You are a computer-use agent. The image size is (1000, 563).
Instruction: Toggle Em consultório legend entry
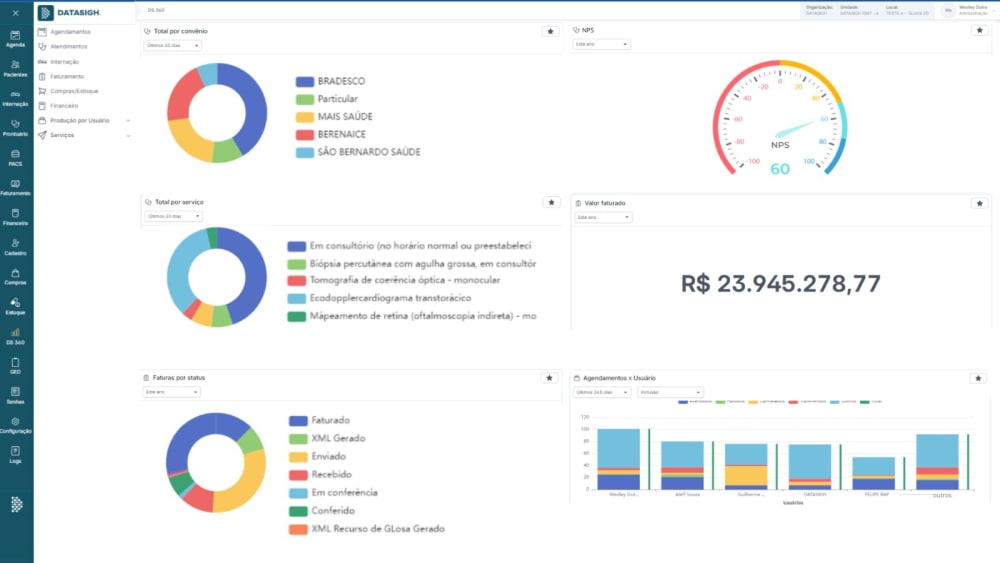tap(409, 246)
